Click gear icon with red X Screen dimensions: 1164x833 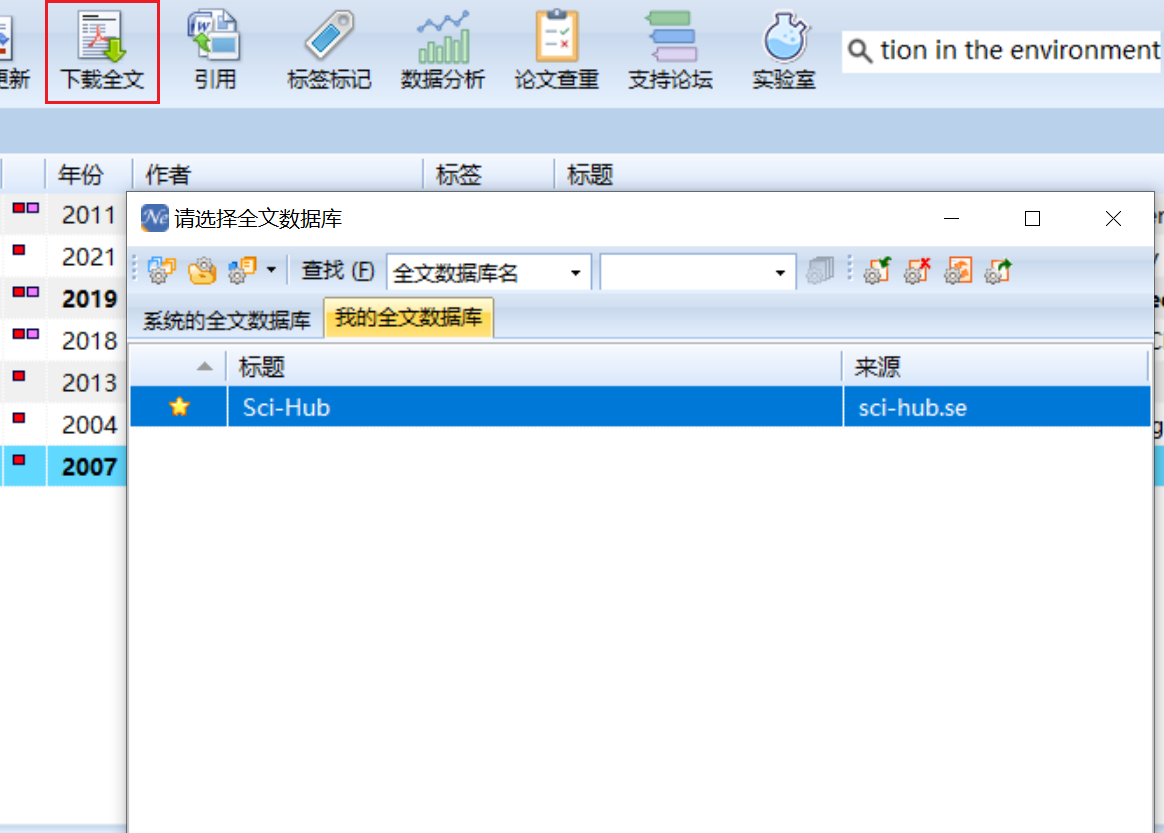pyautogui.click(x=917, y=271)
